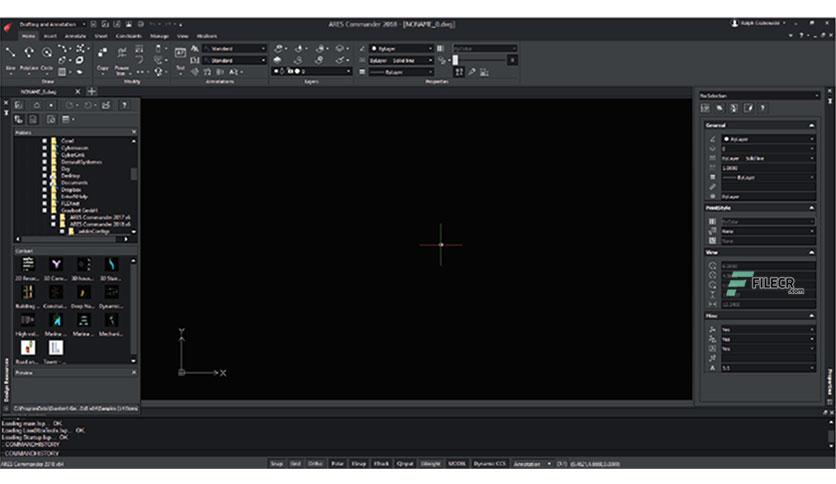Select the Line drawing tool
Viewport: 836px width, 484px height.
tap(10, 58)
